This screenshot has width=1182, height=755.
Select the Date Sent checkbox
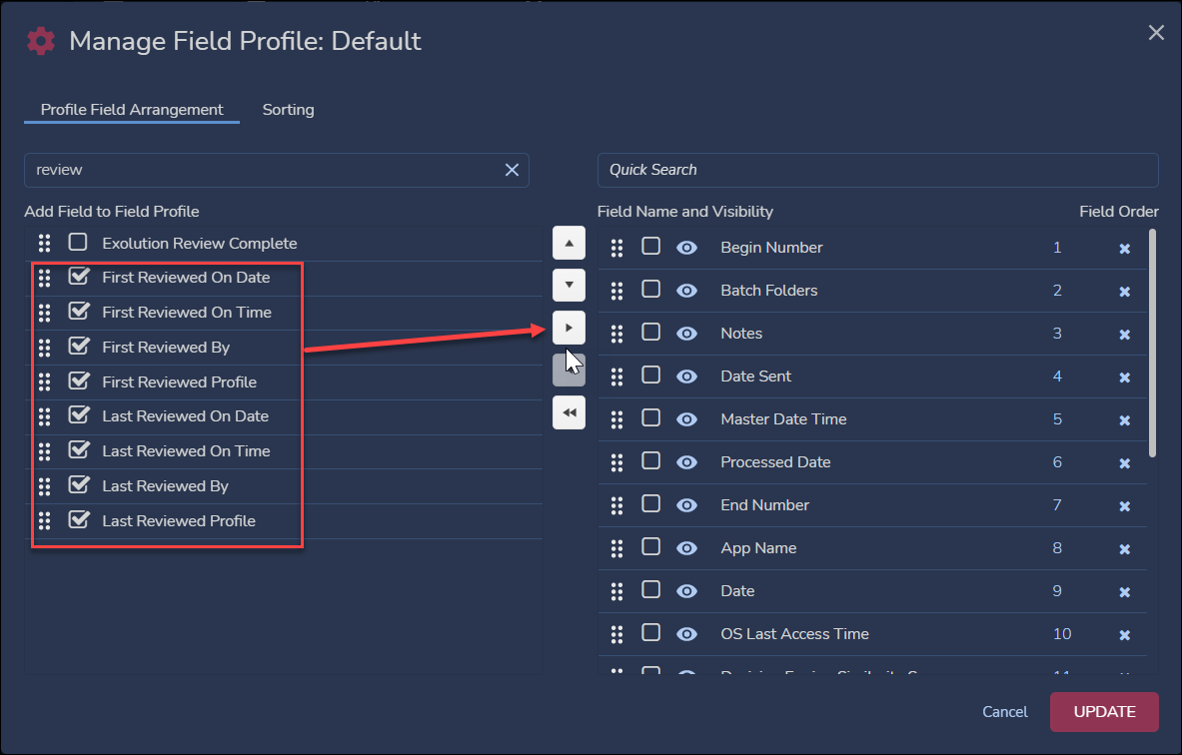click(651, 376)
